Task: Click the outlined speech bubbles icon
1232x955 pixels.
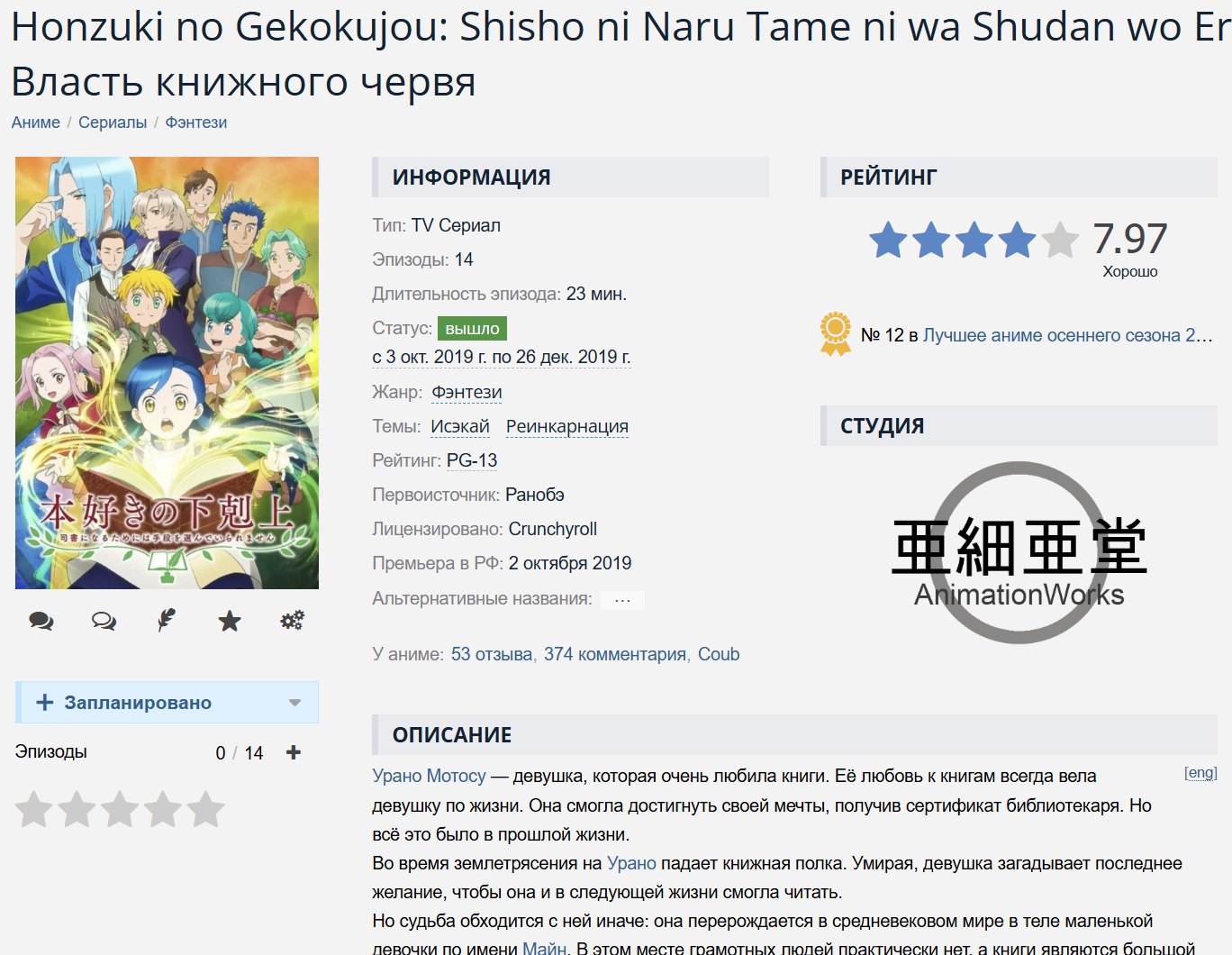Action: (104, 621)
